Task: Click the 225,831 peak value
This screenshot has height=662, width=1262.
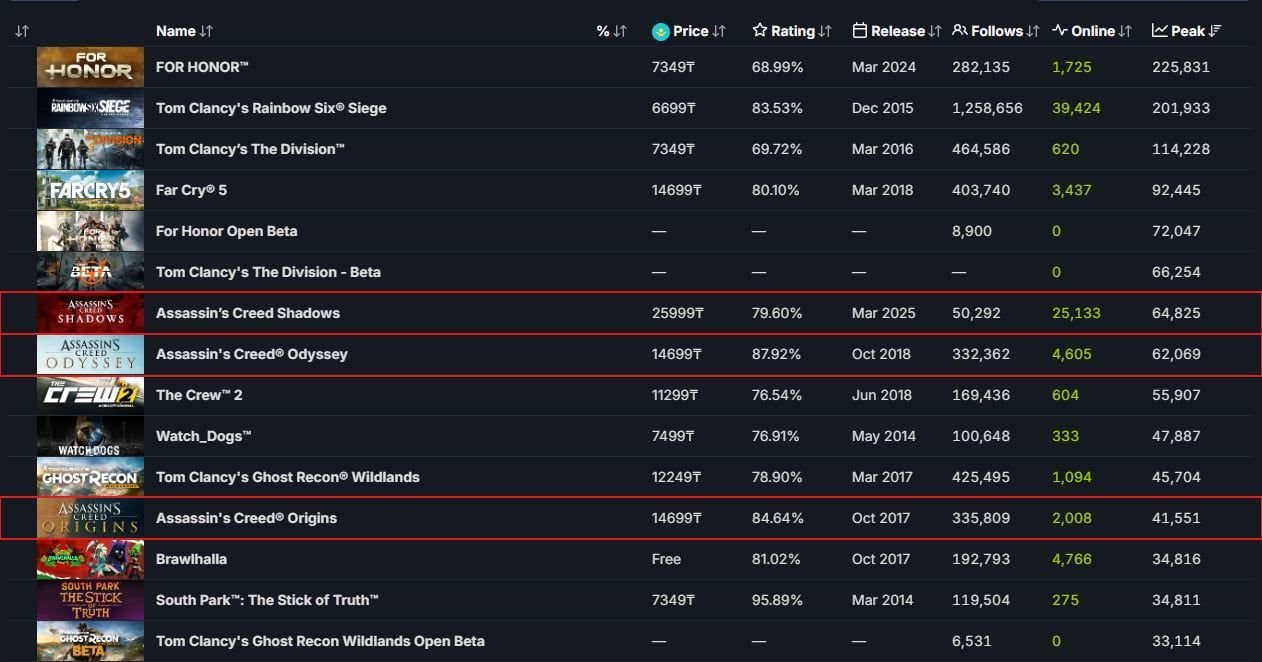Action: coord(1181,67)
